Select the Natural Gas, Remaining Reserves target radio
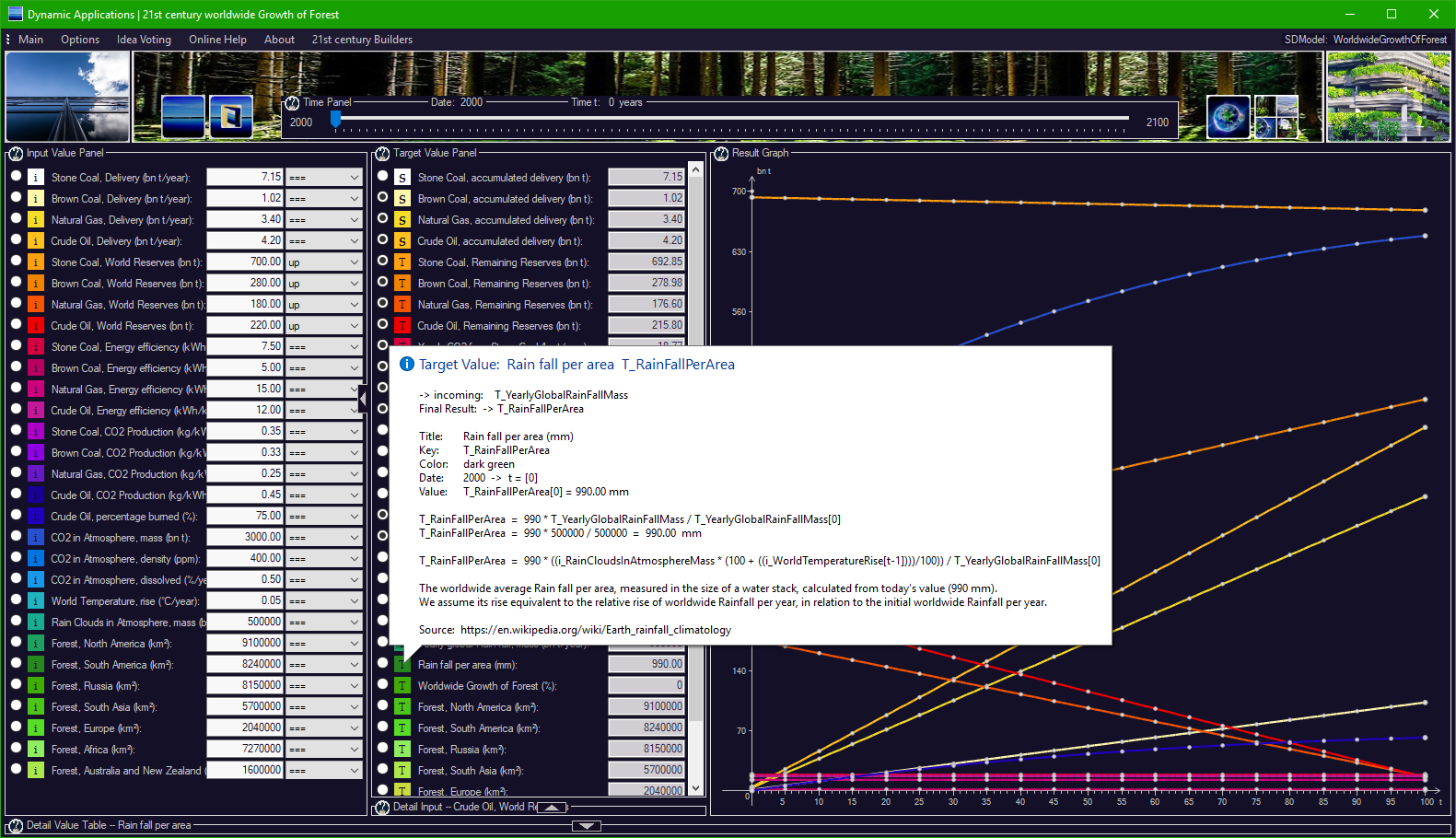 383,303
